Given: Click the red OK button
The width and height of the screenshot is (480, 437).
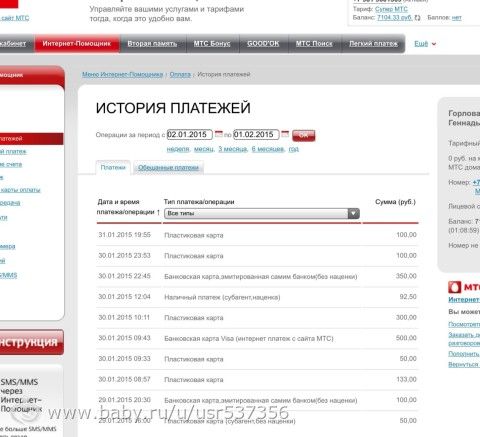Looking at the screenshot, I should pyautogui.click(x=304, y=135).
